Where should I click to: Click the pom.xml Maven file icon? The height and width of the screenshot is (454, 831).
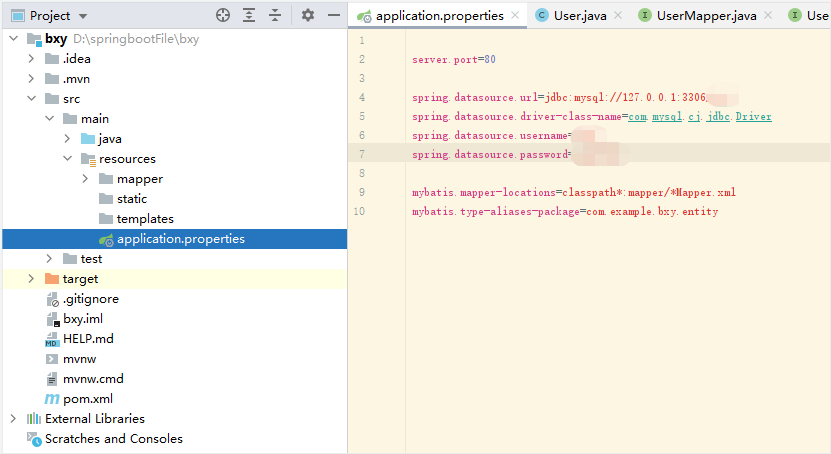pos(53,399)
